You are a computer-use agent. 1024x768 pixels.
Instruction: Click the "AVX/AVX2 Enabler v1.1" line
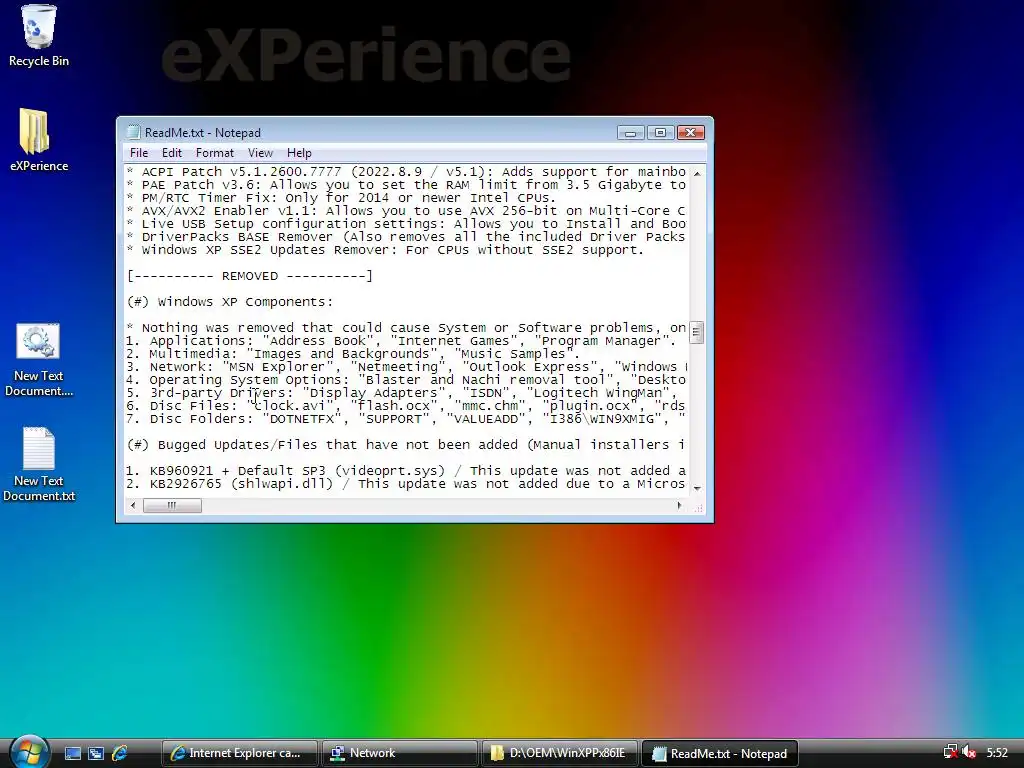[x=406, y=211]
